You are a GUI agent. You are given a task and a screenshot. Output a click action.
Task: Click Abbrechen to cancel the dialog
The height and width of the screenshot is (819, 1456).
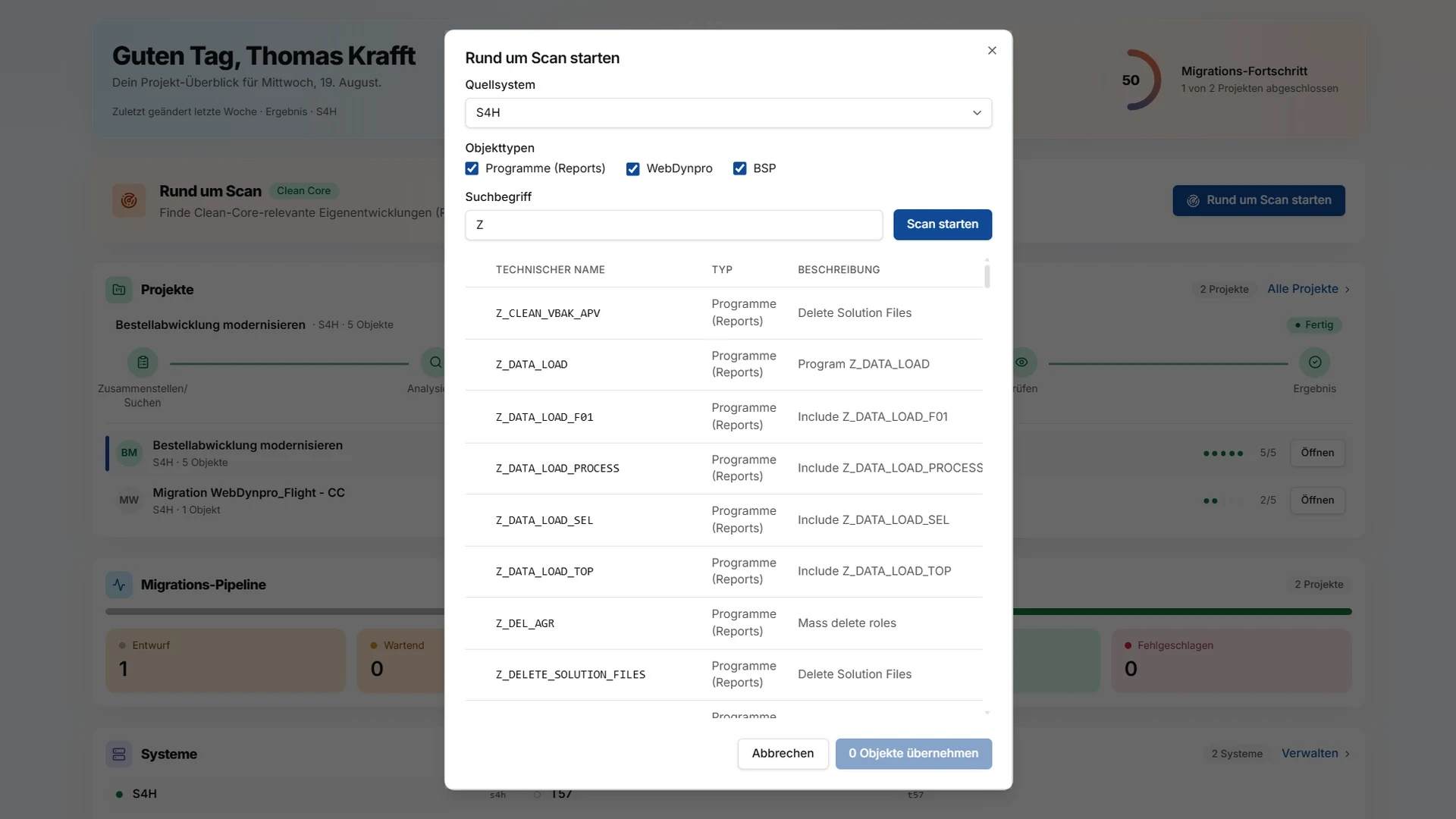click(x=783, y=754)
